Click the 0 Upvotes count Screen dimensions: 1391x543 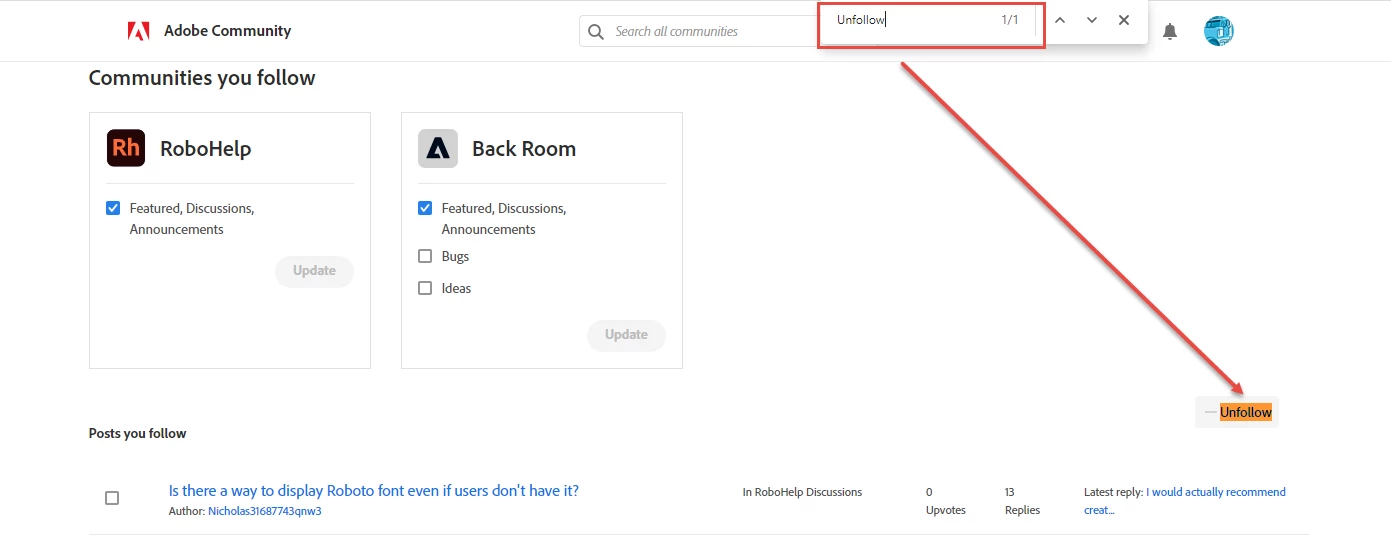pyautogui.click(x=946, y=501)
